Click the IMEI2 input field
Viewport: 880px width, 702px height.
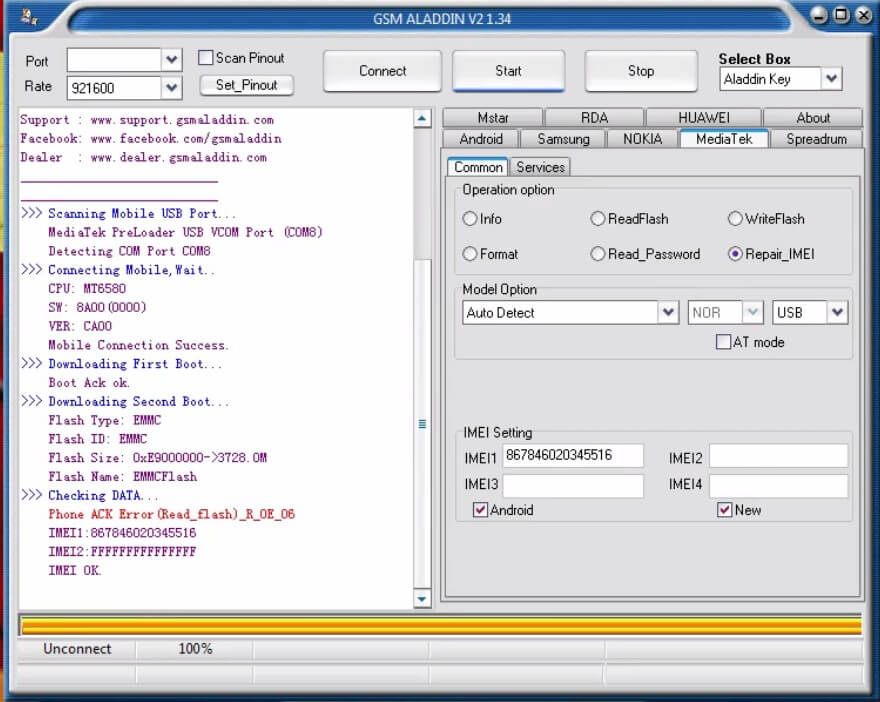[777, 455]
